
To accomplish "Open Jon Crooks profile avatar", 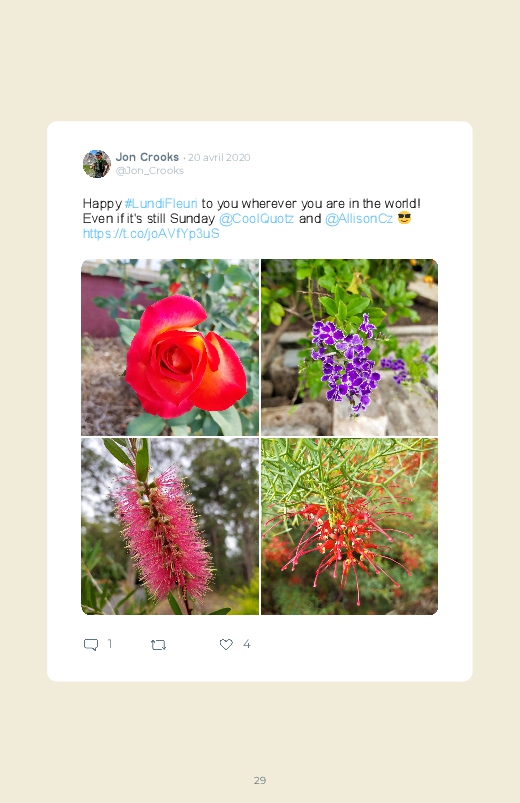I will coord(97,164).
